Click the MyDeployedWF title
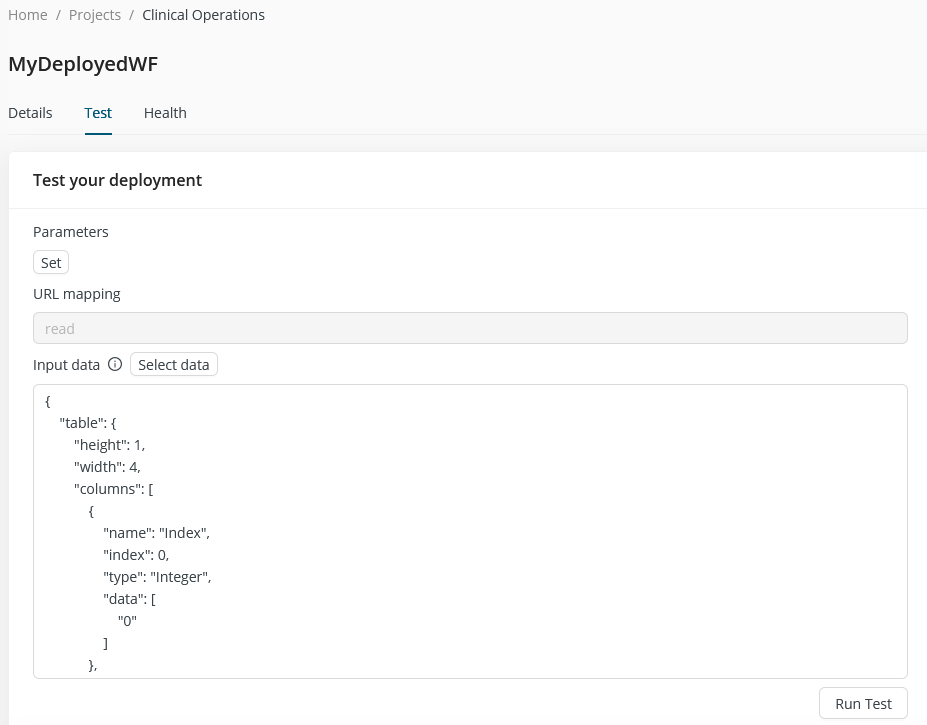This screenshot has width=927, height=725. click(83, 64)
